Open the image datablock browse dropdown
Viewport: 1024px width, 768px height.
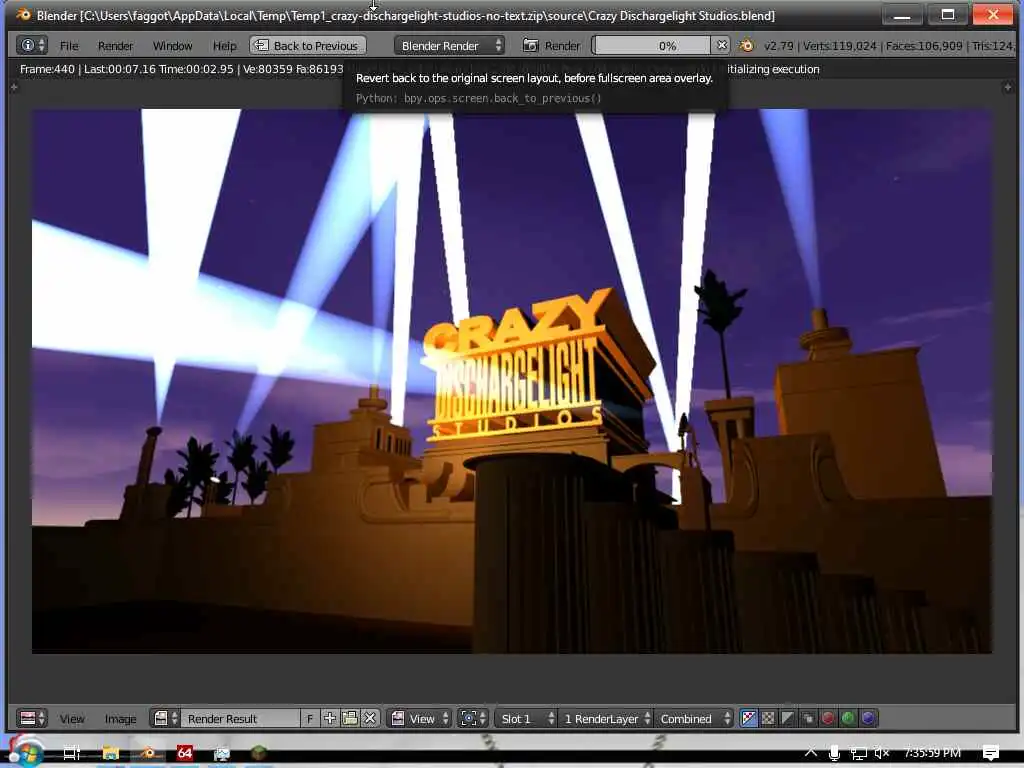(165, 718)
